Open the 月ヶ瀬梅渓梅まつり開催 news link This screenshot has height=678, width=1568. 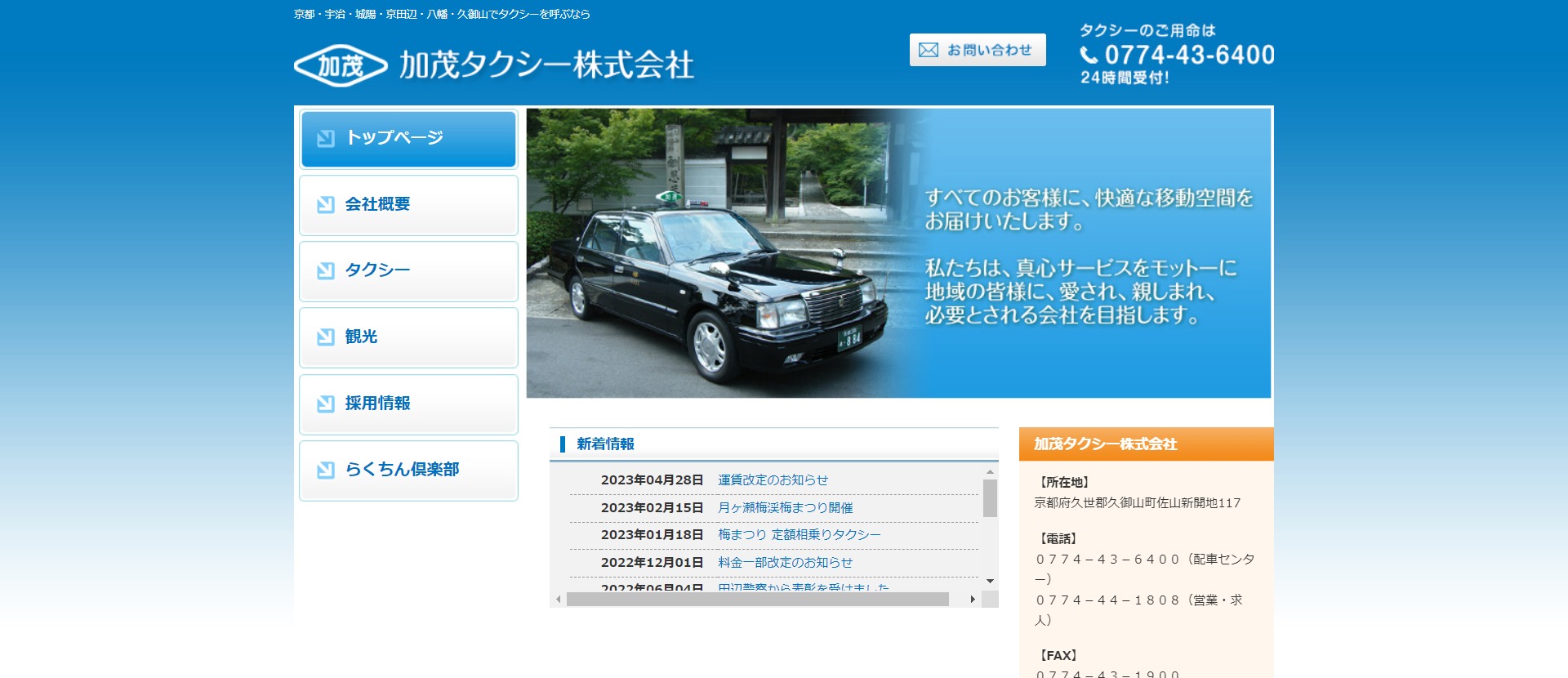click(785, 508)
